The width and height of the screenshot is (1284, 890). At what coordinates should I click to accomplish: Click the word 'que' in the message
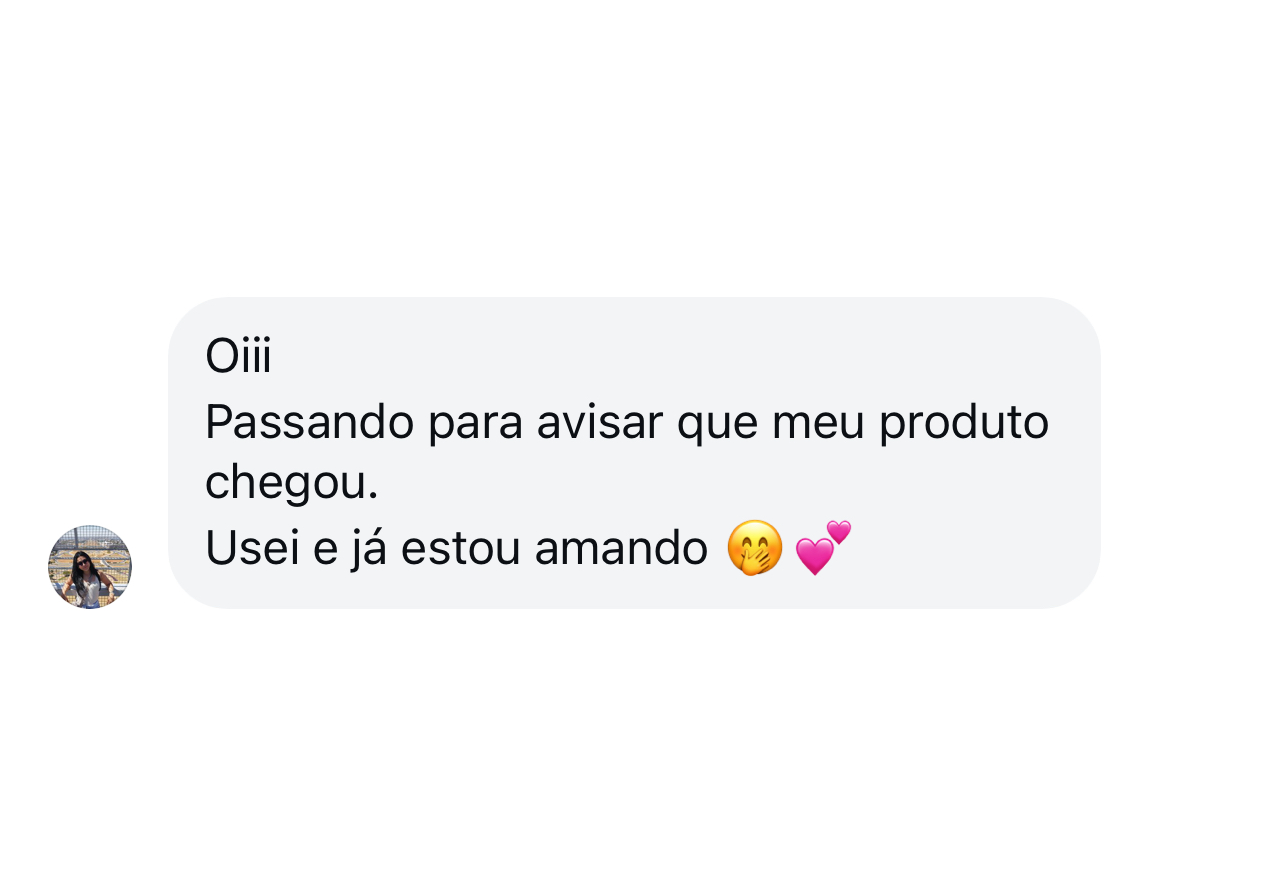pyautogui.click(x=717, y=422)
